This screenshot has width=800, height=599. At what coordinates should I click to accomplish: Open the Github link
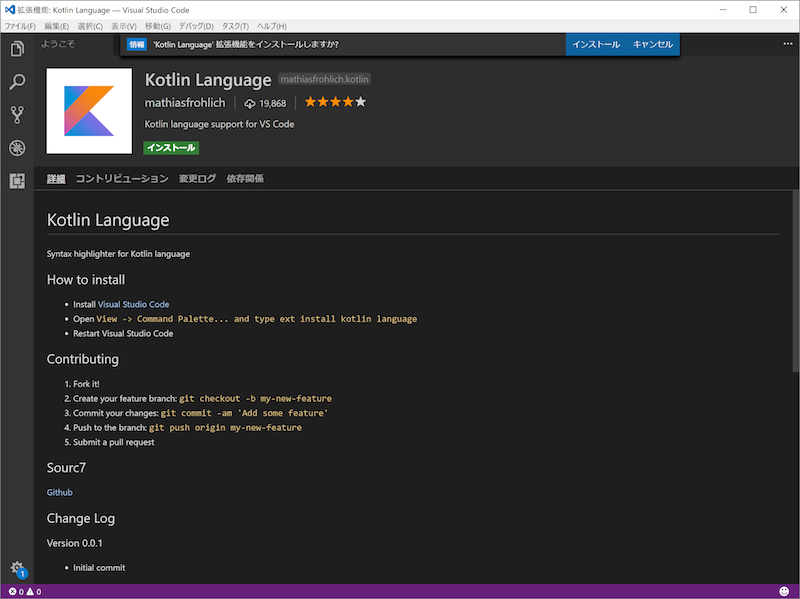point(60,492)
